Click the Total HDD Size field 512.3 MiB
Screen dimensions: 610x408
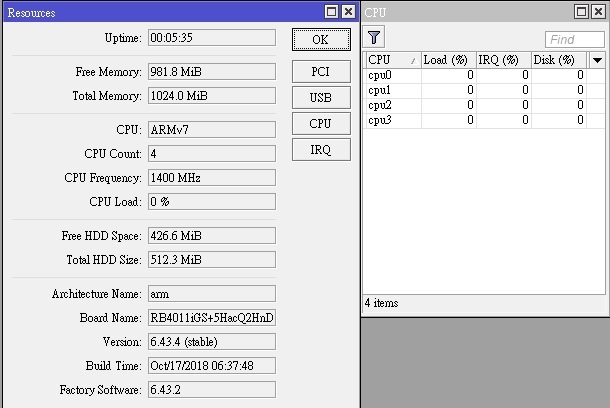[x=212, y=259]
